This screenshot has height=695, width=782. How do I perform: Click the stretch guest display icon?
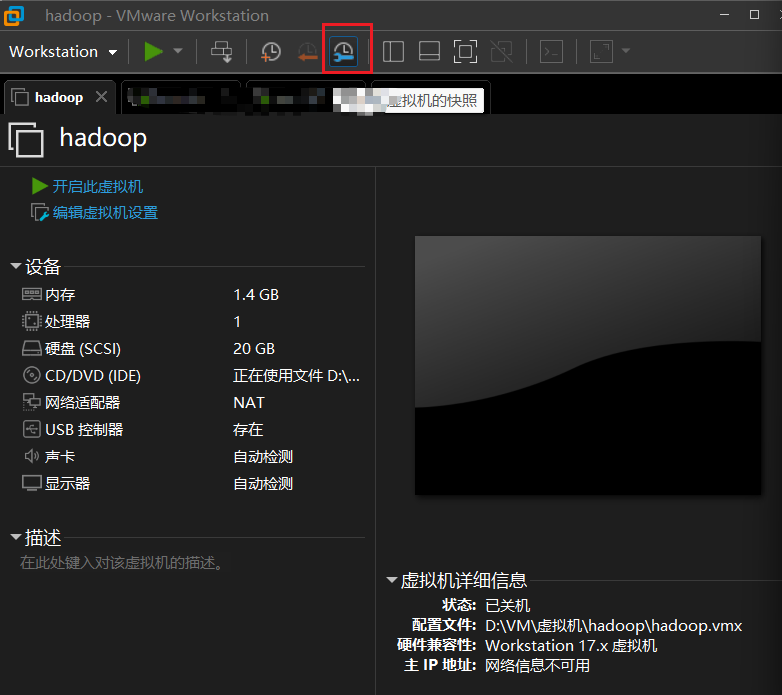(x=601, y=51)
